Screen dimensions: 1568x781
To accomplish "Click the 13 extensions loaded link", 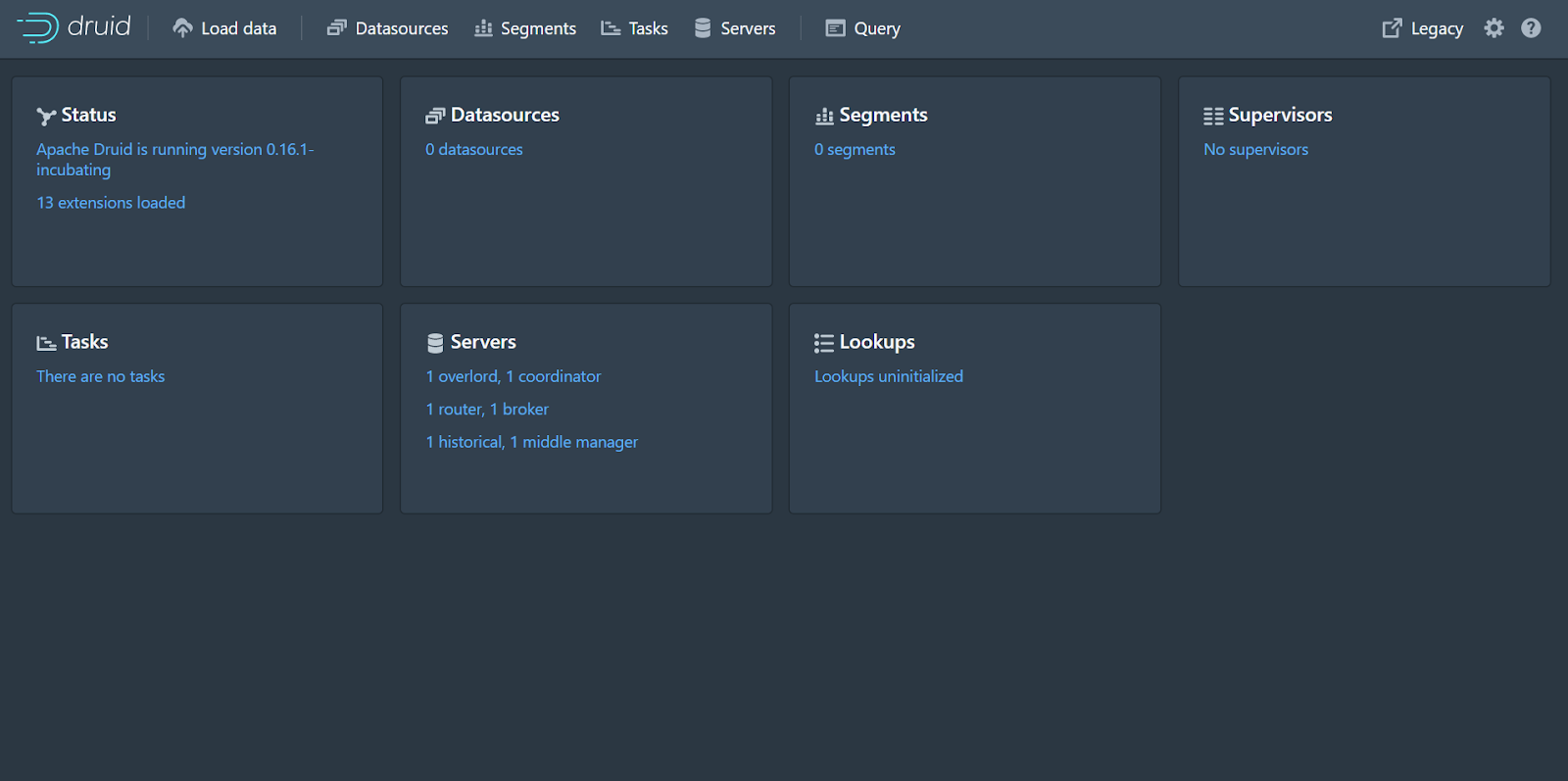I will point(111,203).
